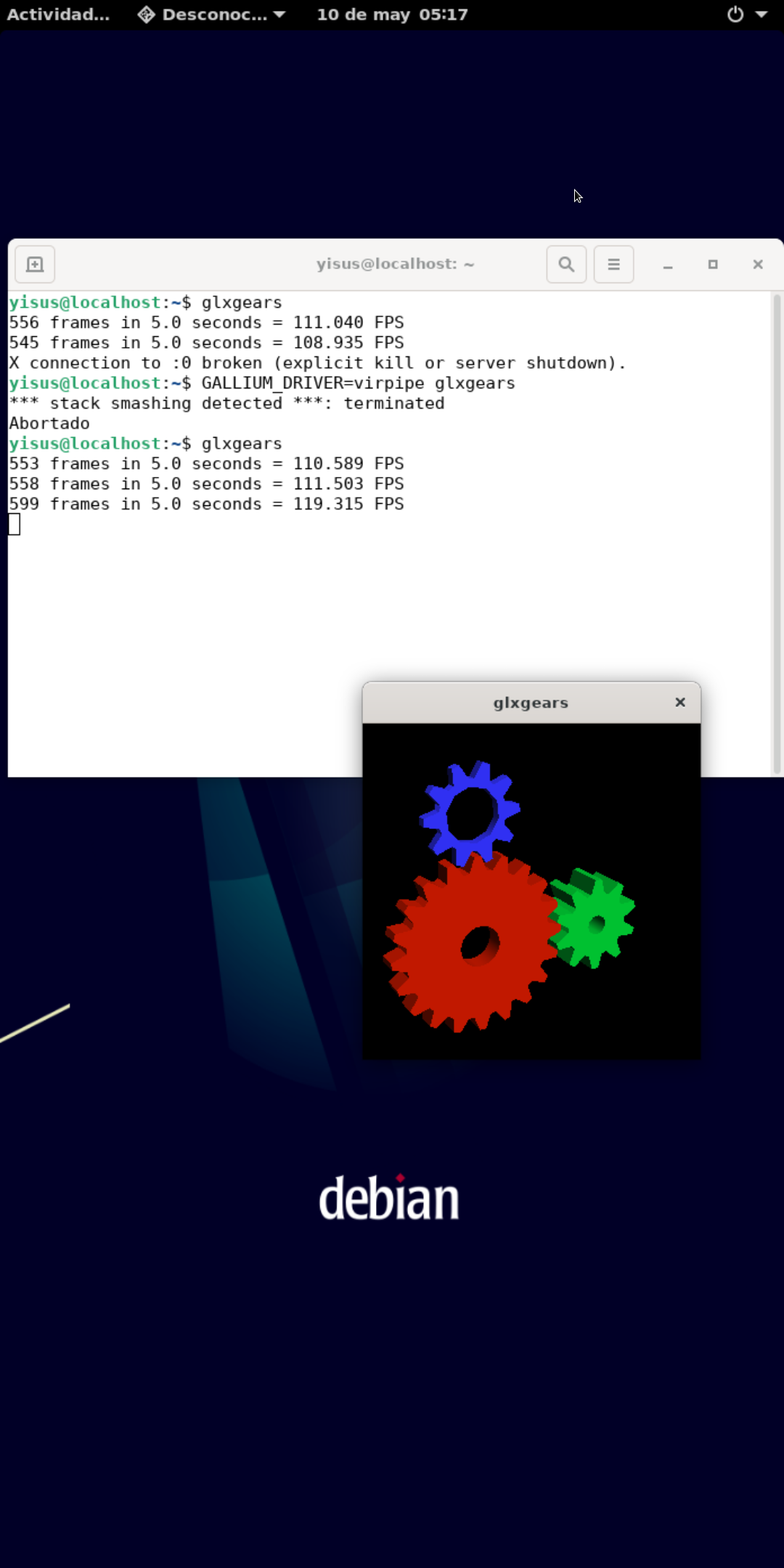The image size is (784, 1568).
Task: Open the terminal hamburger menu
Action: click(x=613, y=264)
